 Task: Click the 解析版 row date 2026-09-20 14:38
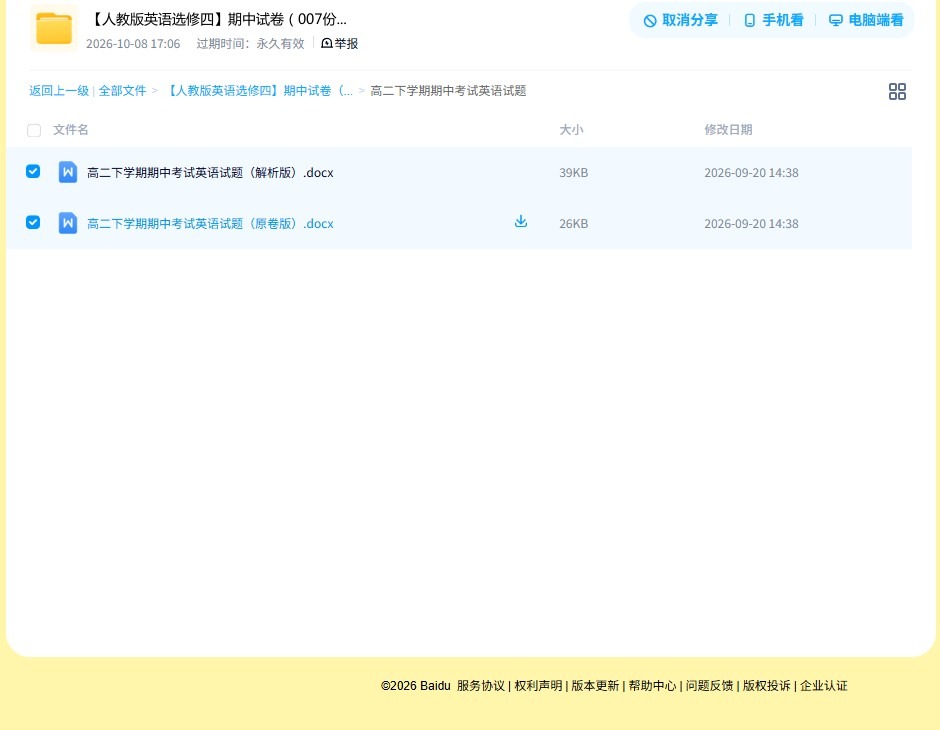(x=751, y=173)
